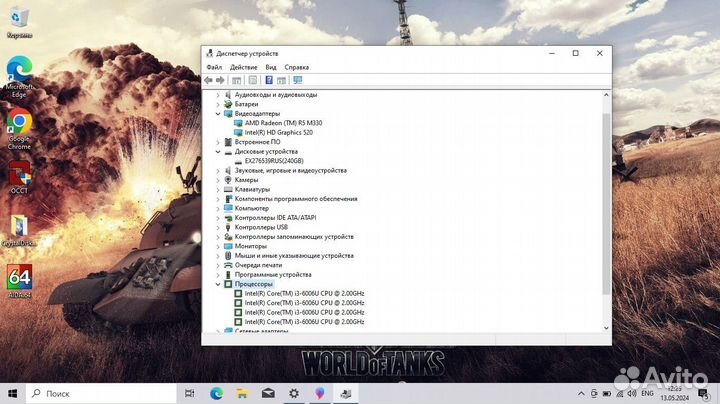Click the volume speaker tray icon

[632, 394]
